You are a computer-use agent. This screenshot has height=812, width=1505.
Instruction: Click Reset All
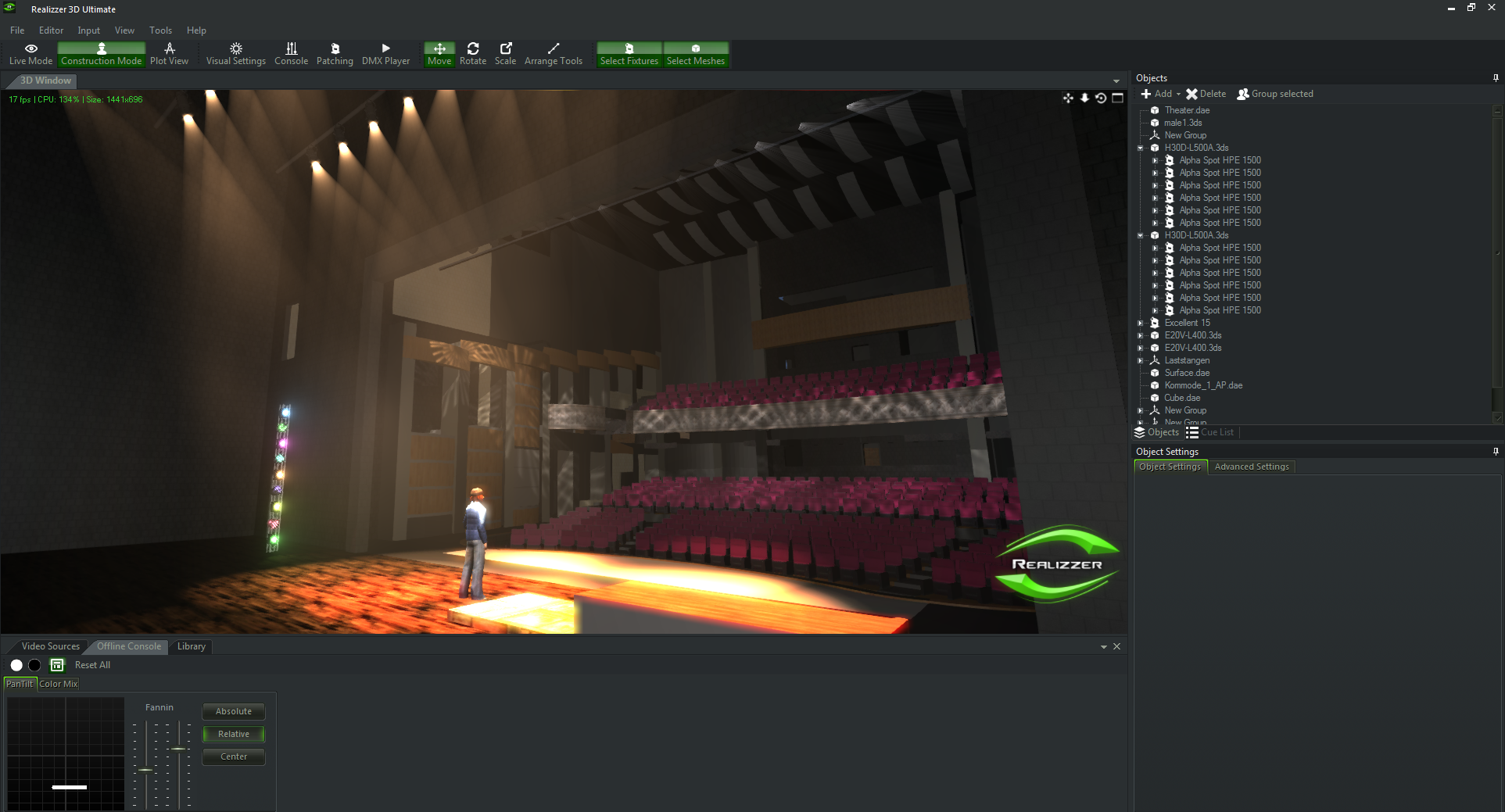pos(92,665)
